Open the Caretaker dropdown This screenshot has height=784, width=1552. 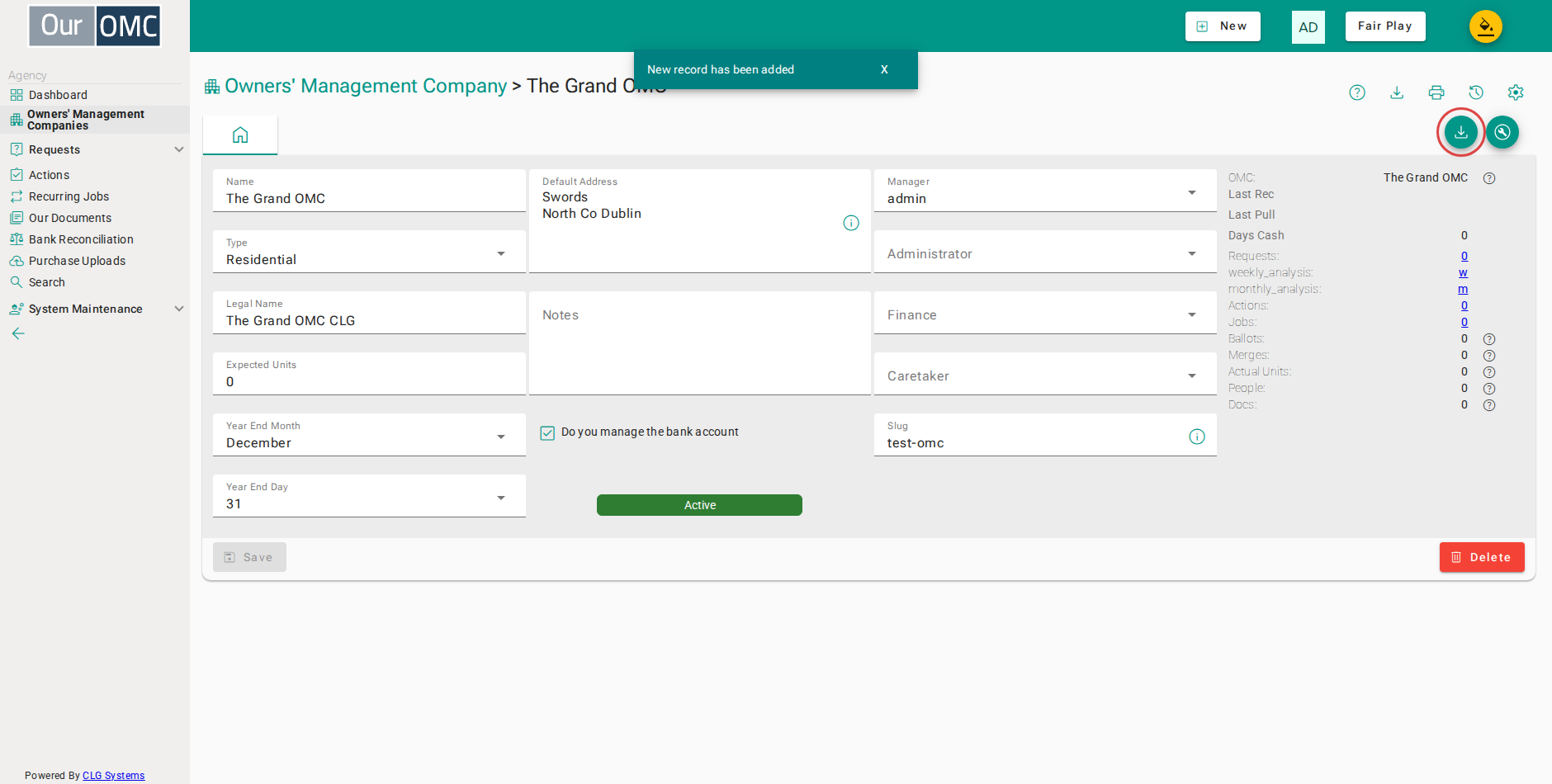point(1045,374)
